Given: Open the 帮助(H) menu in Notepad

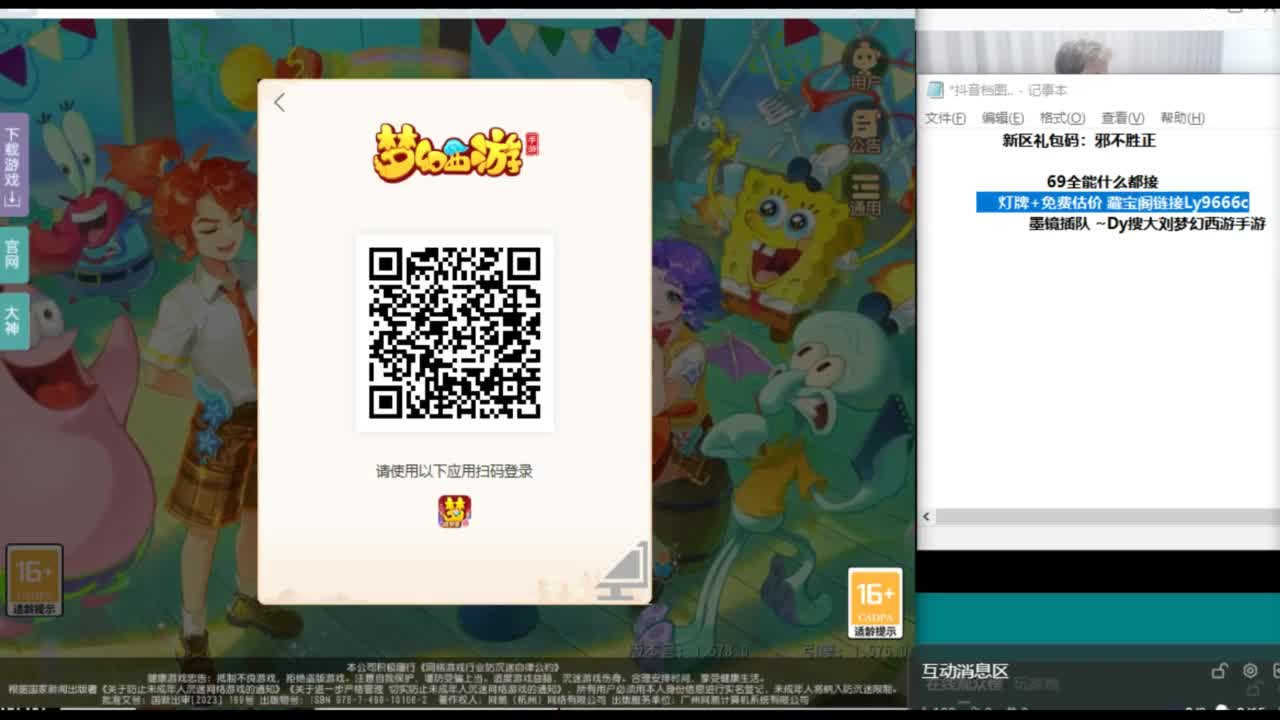Looking at the screenshot, I should point(1182,118).
